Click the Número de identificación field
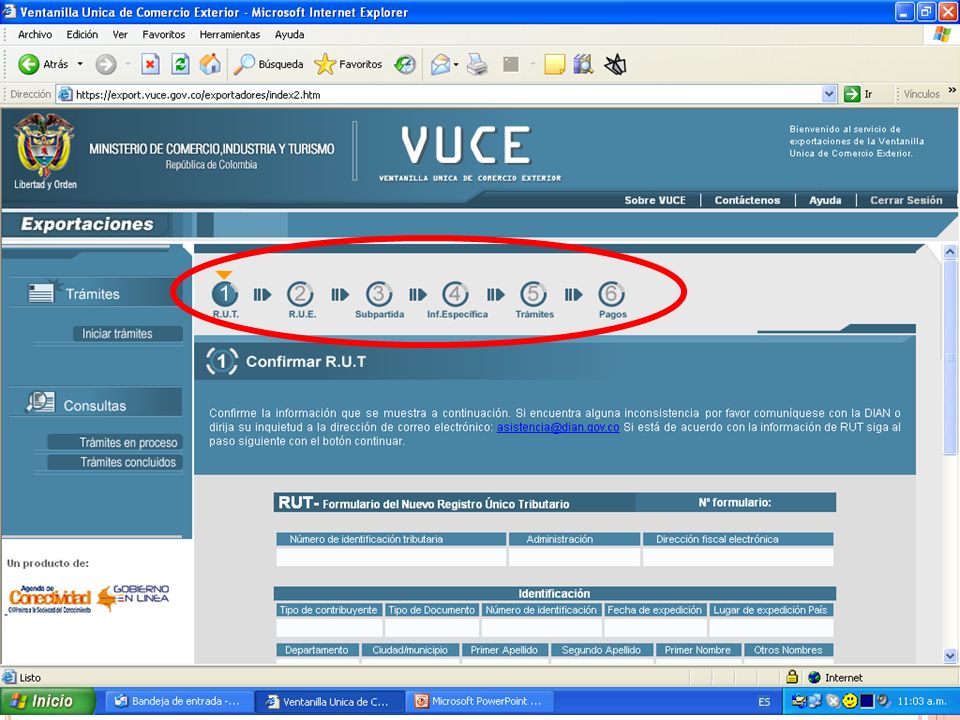 (x=542, y=628)
